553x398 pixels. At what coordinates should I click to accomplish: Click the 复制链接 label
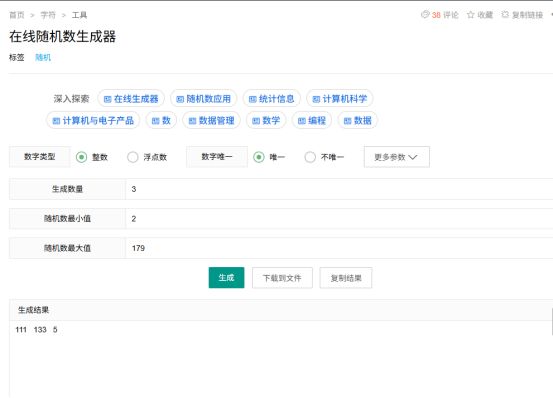coord(527,15)
